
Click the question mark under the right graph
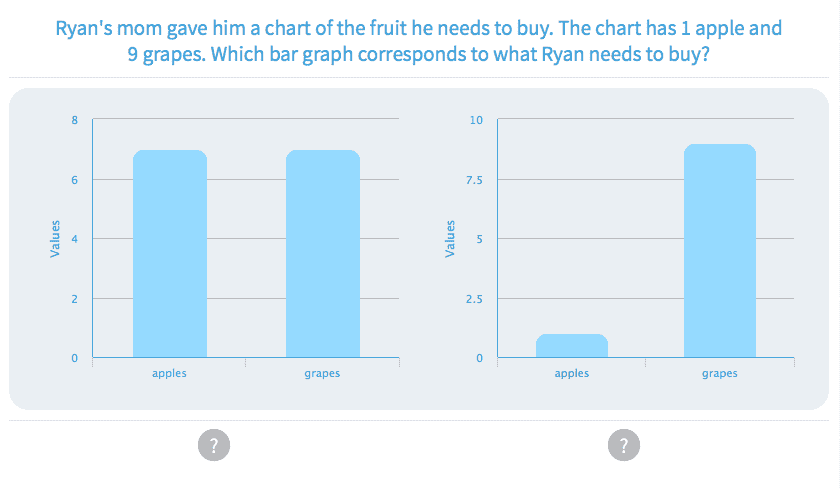point(623,445)
